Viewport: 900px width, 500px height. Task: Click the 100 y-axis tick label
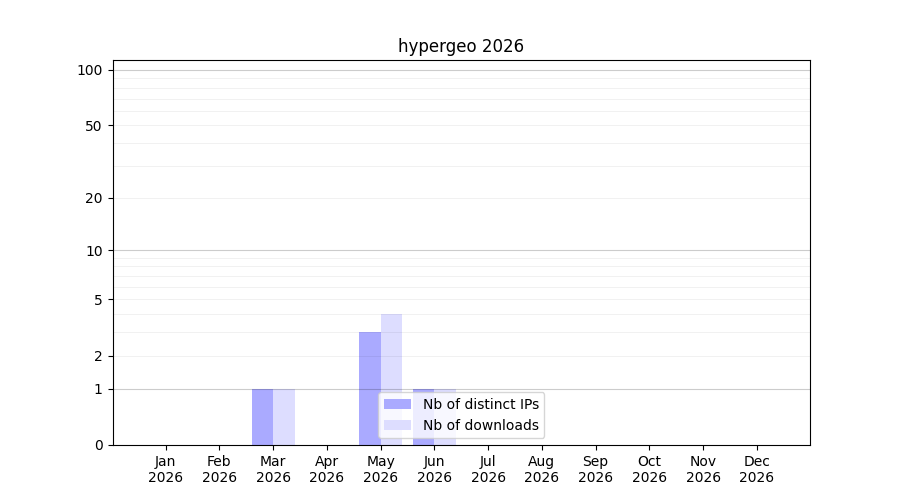coord(90,71)
